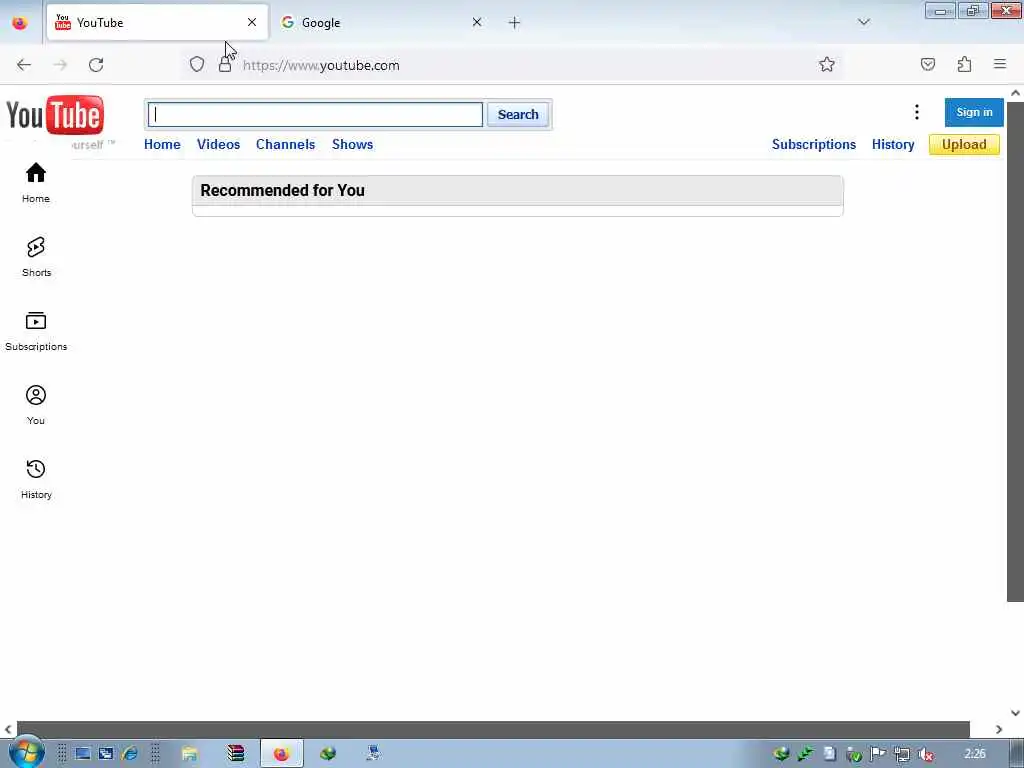The height and width of the screenshot is (768, 1024).
Task: Reload the current page
Action: tap(96, 65)
